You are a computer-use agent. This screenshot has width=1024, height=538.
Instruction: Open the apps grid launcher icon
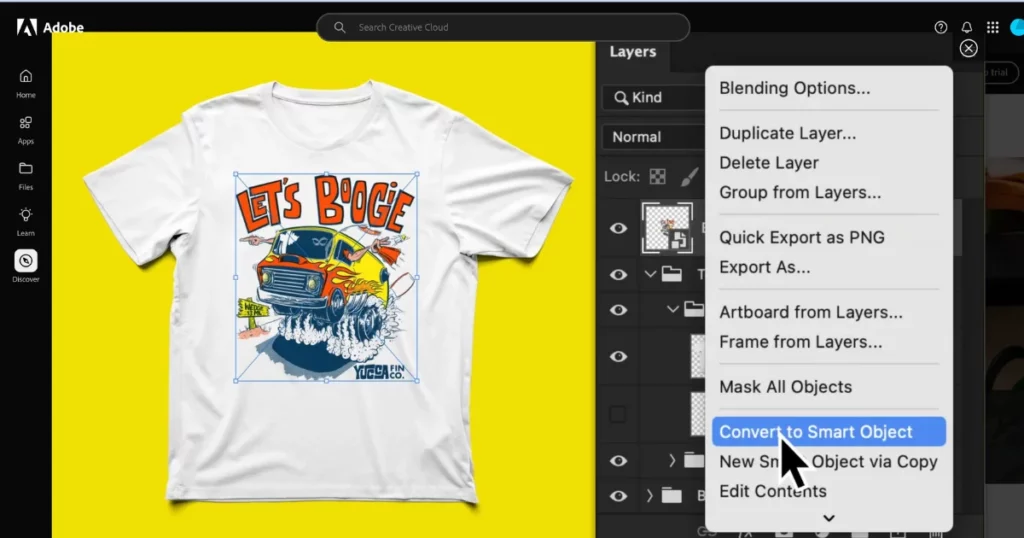pos(993,27)
